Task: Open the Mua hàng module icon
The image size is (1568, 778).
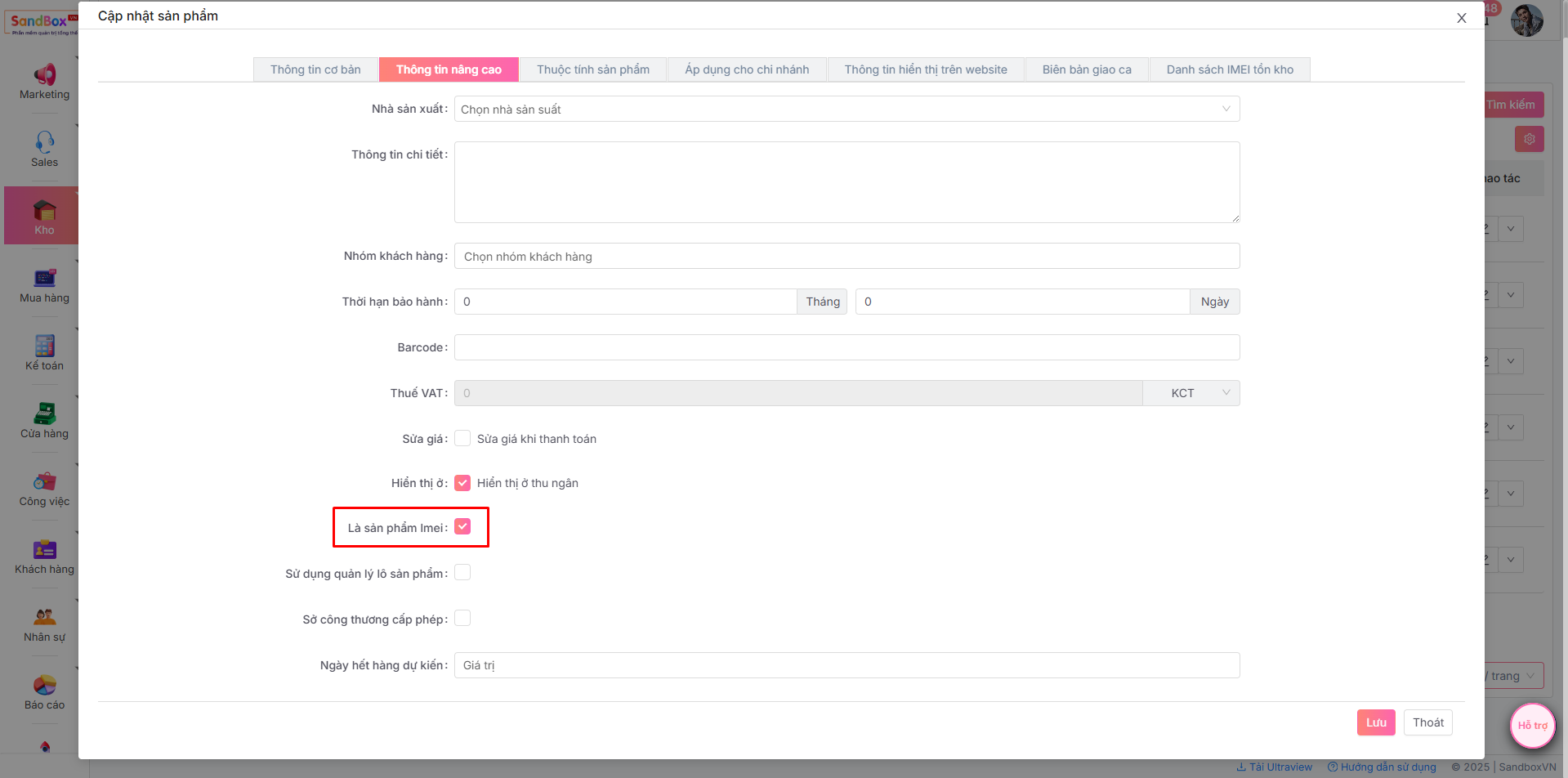Action: 45,279
